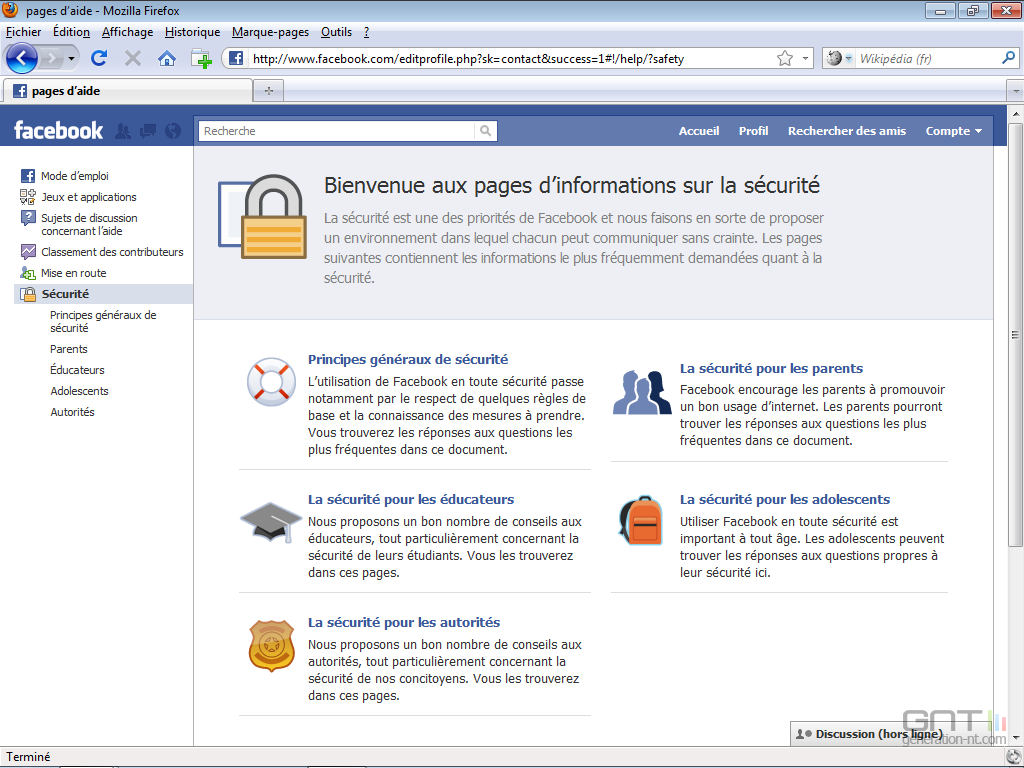Expand the Compte account menu

pyautogui.click(x=953, y=131)
